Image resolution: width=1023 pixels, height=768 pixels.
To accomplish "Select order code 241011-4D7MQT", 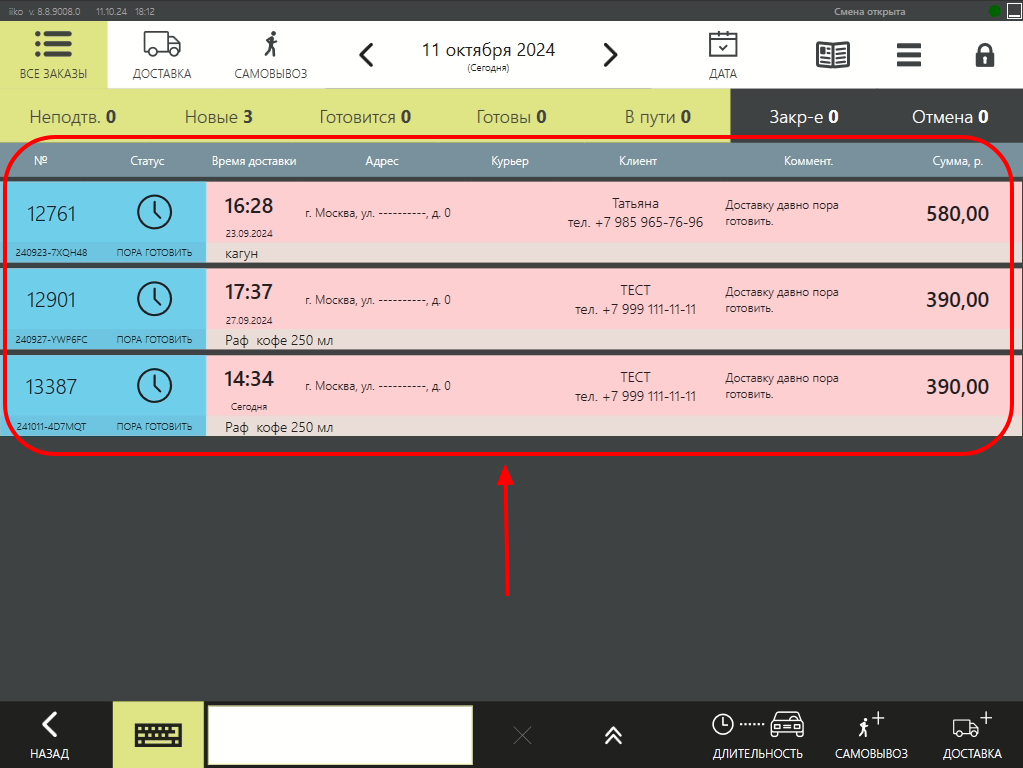I will tap(52, 426).
